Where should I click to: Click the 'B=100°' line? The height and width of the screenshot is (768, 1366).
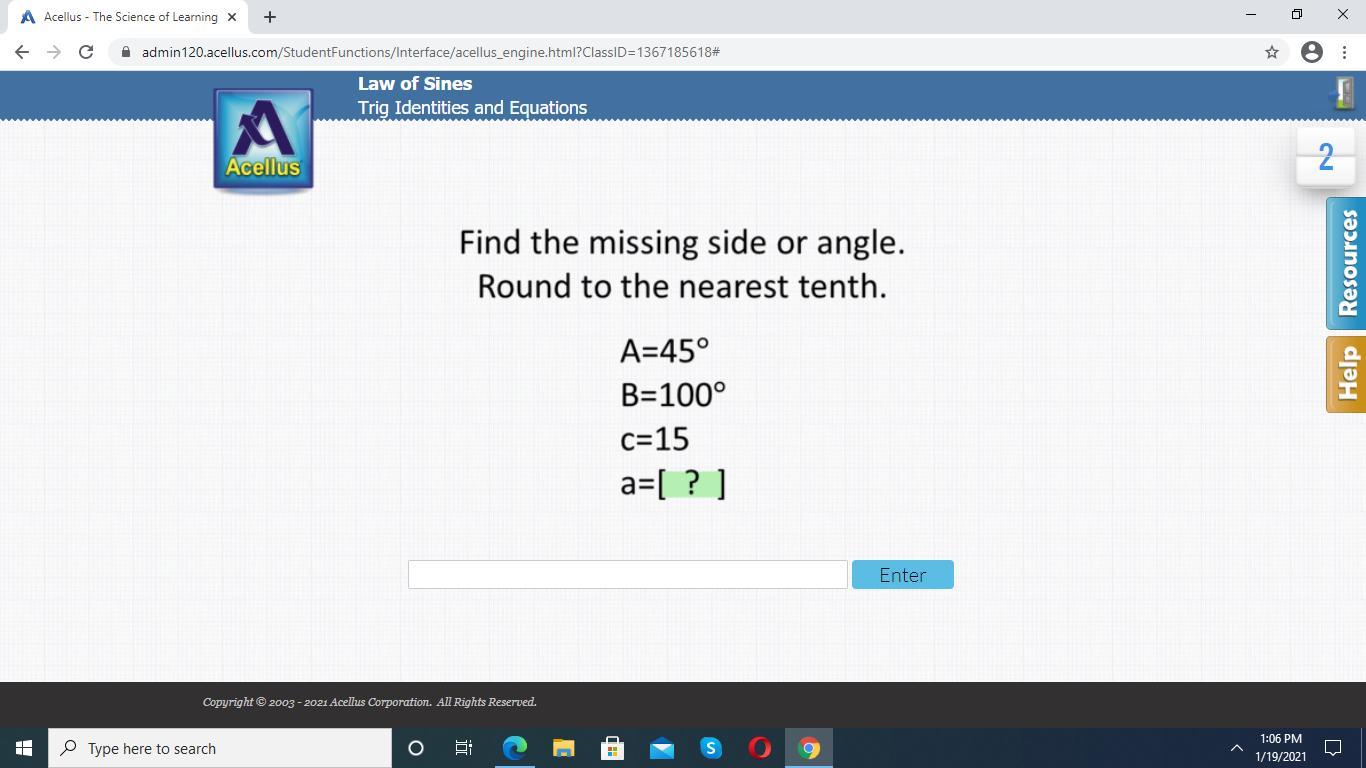(x=673, y=395)
